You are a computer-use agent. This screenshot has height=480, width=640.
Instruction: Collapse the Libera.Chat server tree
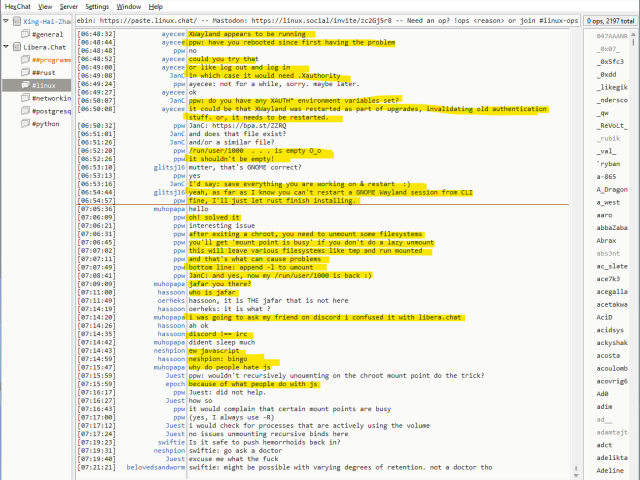(x=5, y=47)
